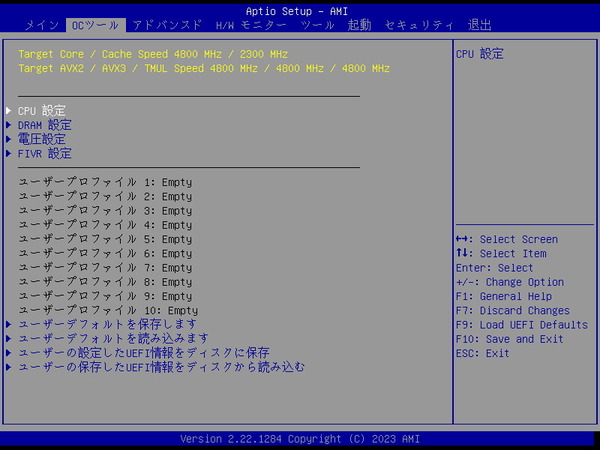Click the Select Screen key hint

[507, 239]
